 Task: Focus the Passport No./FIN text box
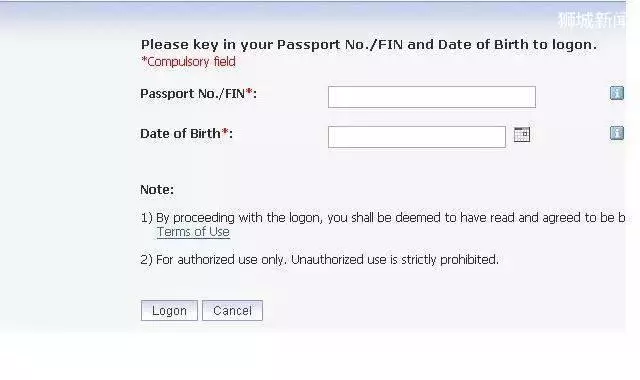[x=432, y=97]
